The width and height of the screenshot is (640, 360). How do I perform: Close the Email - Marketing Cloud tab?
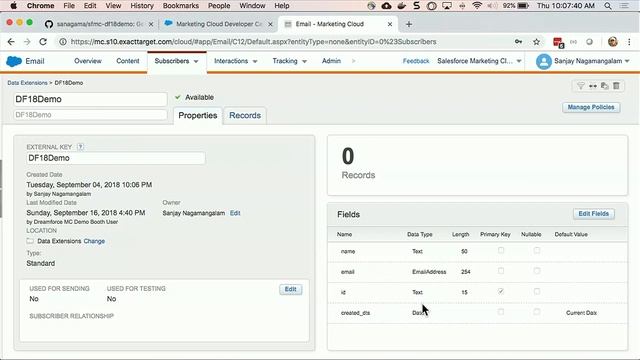coord(390,24)
